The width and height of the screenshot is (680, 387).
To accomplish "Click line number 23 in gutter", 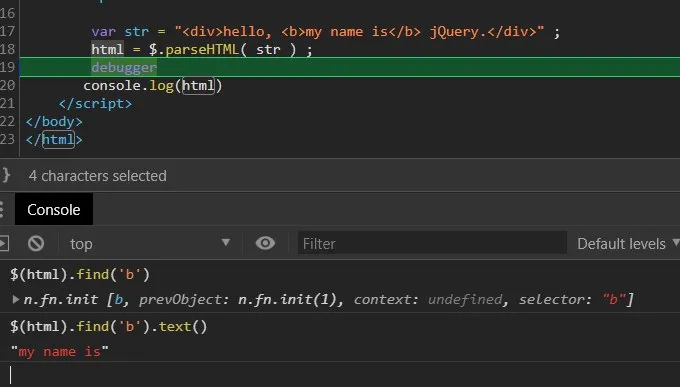I will click(7, 139).
